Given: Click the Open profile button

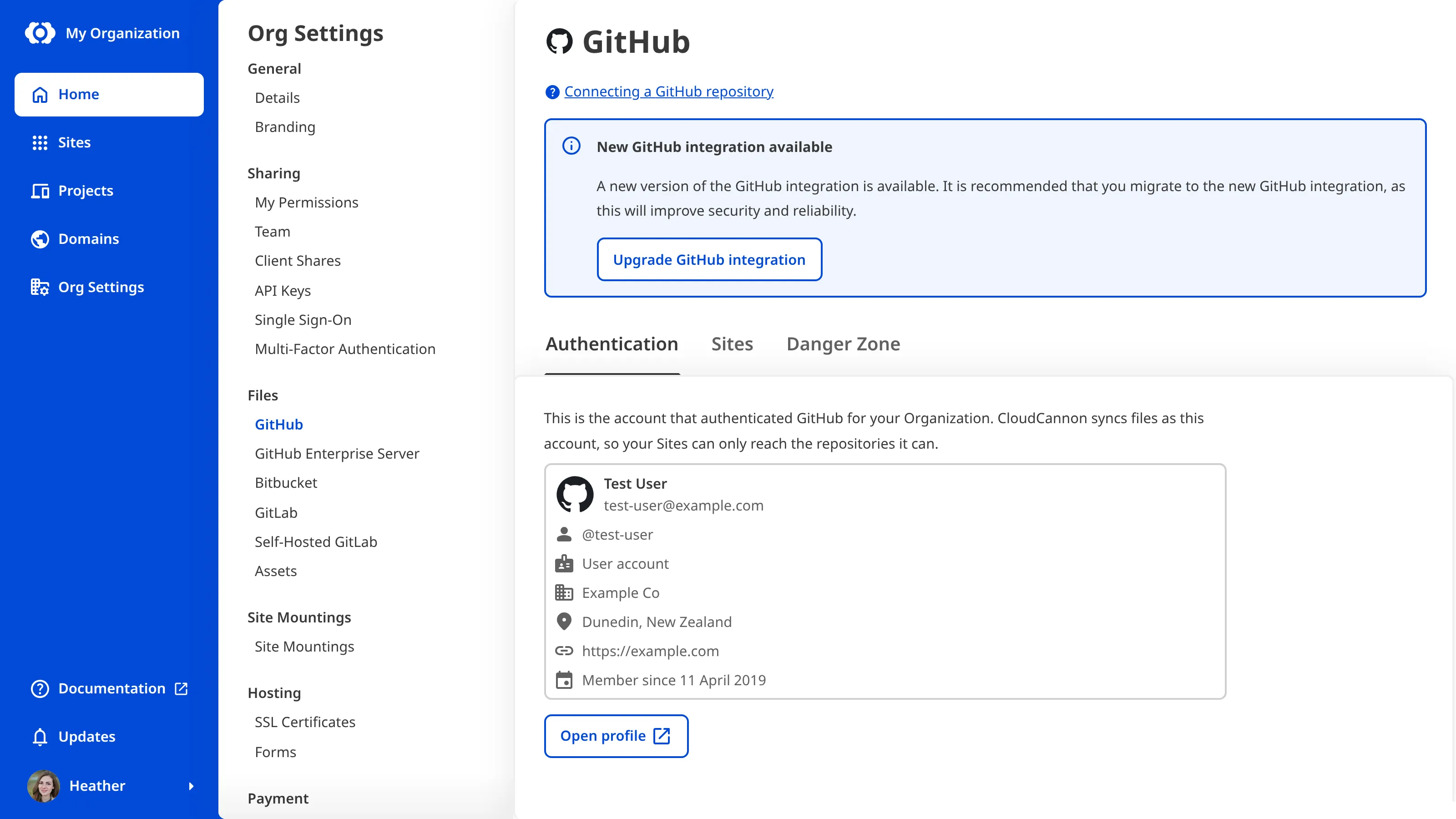Looking at the screenshot, I should 616,735.
